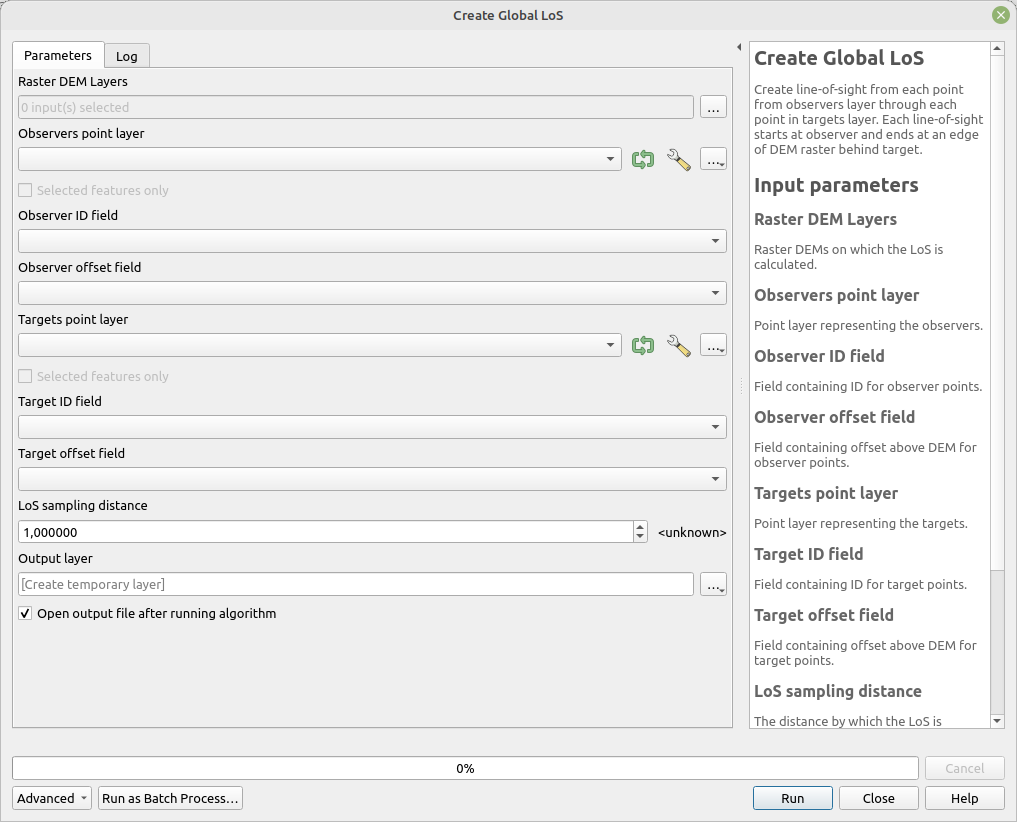Open Raster DEM Layers selection dialog
The width and height of the screenshot is (1017, 822).
click(713, 107)
